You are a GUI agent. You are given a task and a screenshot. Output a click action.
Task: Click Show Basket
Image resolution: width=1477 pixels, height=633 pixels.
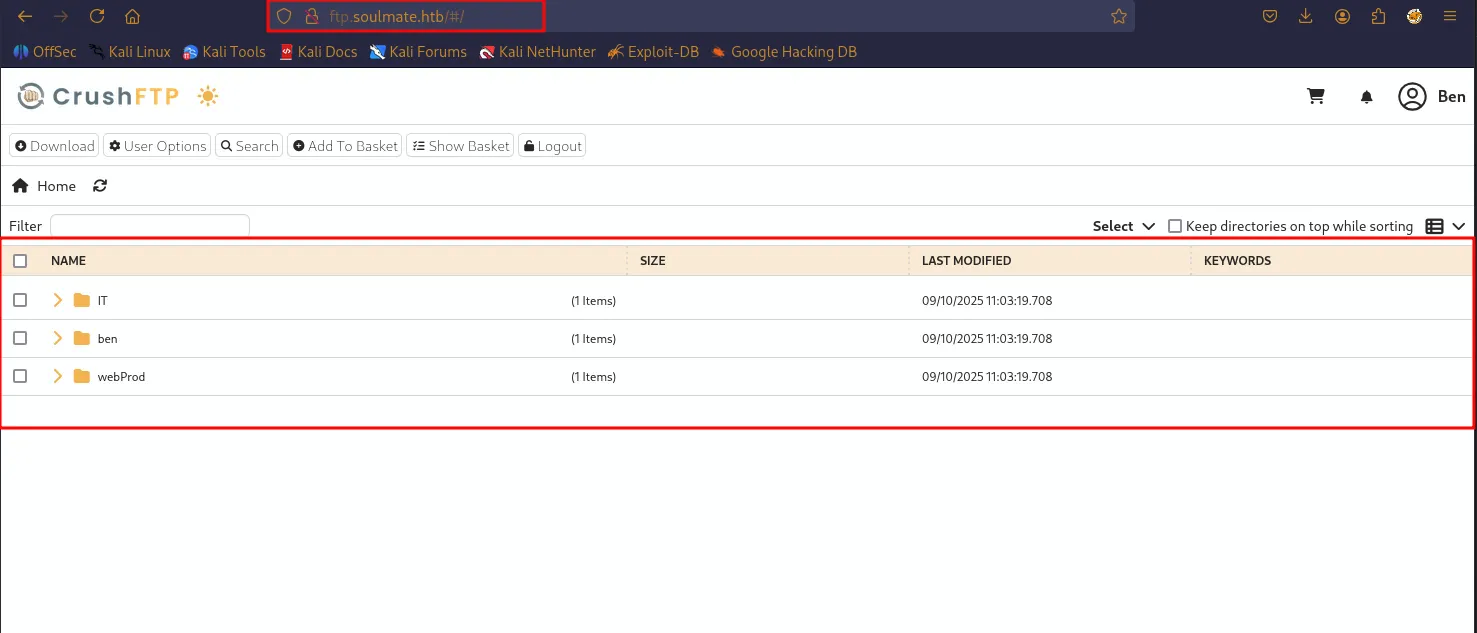[460, 146]
